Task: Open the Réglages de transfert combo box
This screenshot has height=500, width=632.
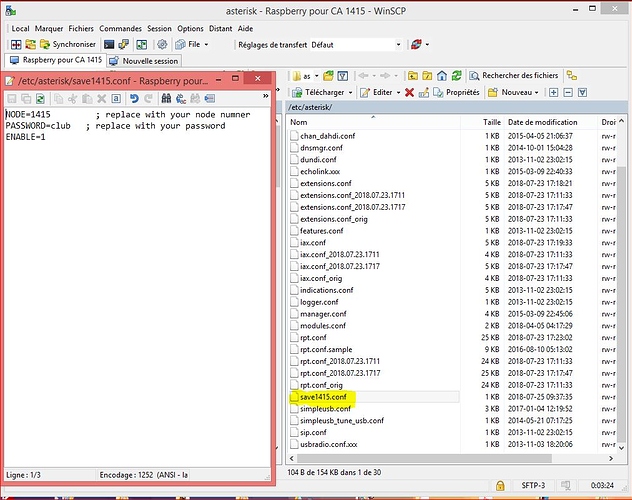Action: 356,45
